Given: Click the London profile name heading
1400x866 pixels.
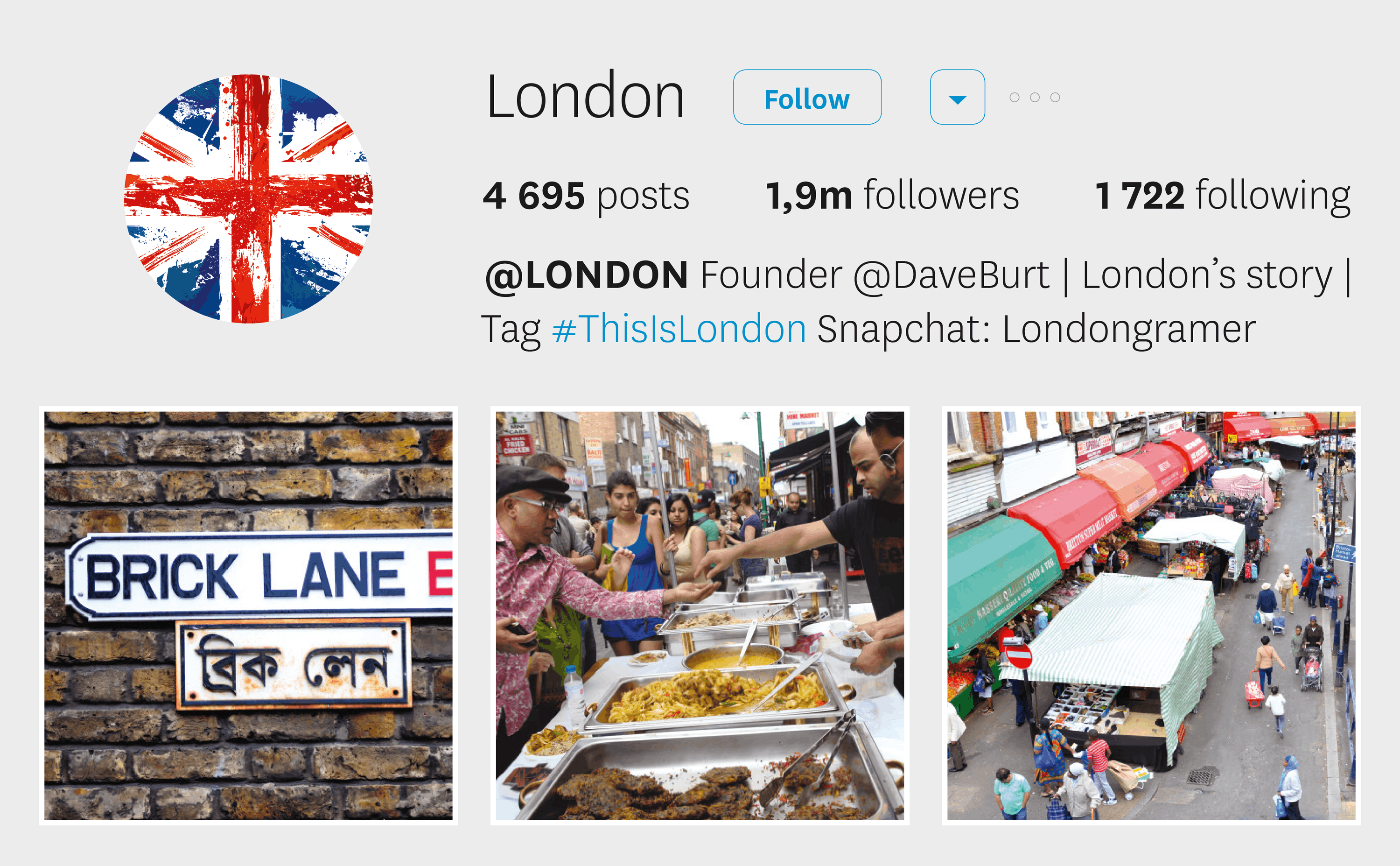Looking at the screenshot, I should 585,96.
